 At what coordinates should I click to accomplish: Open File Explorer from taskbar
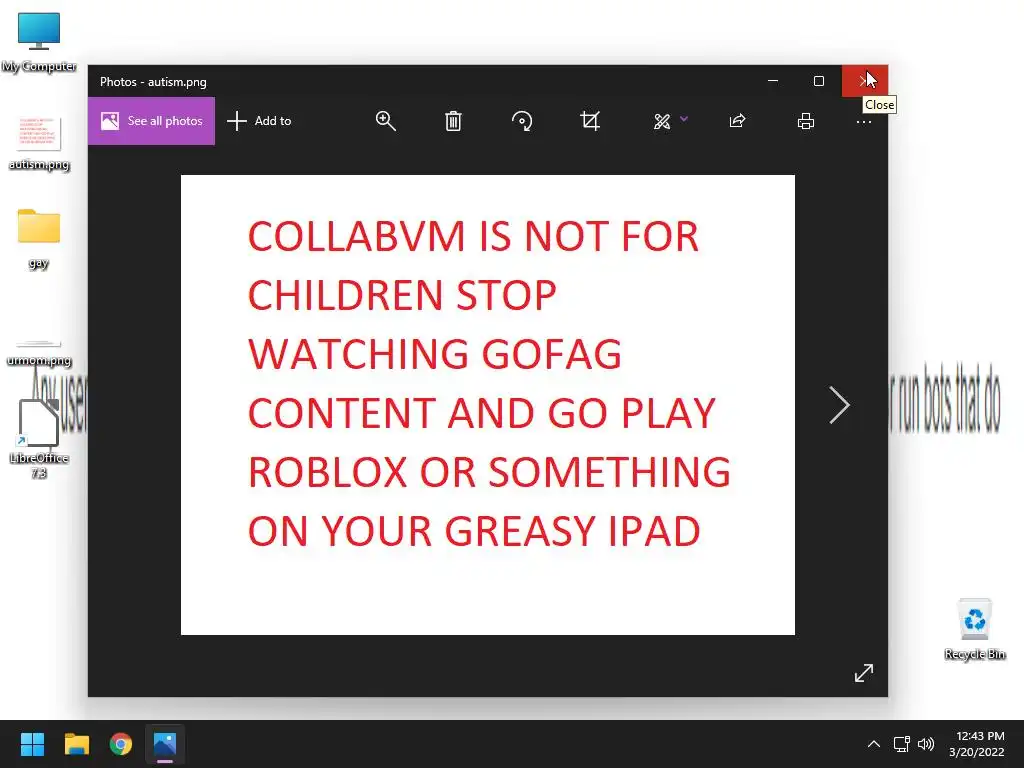tap(76, 744)
